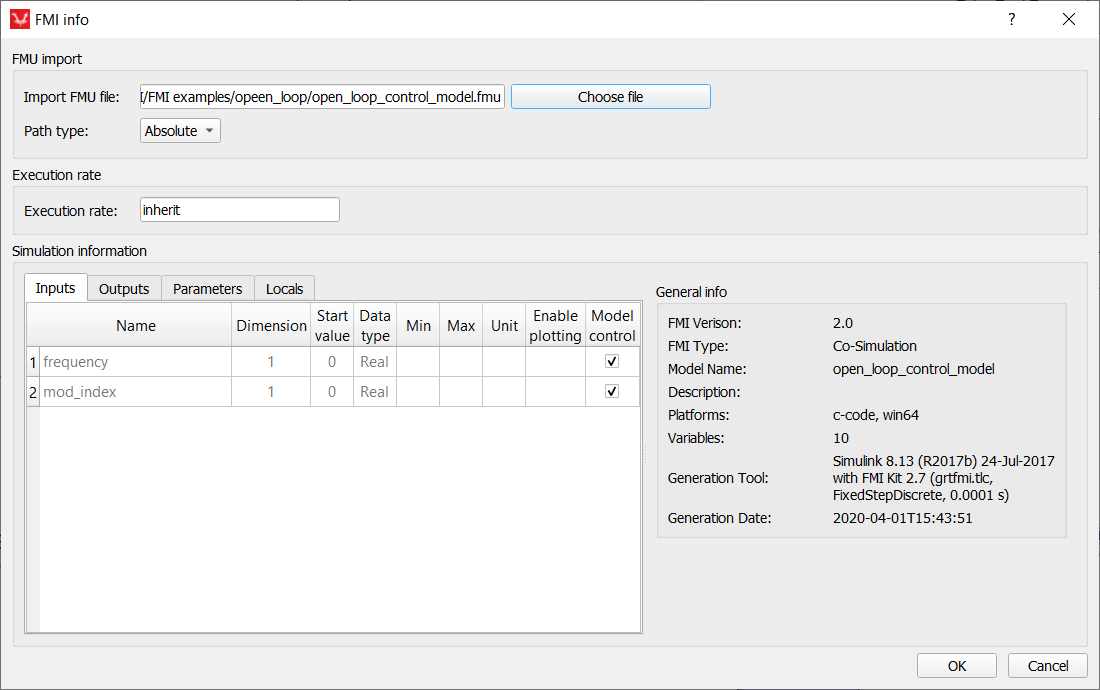Click the Import FMU file path field
The height and width of the screenshot is (690, 1100).
(x=322, y=97)
